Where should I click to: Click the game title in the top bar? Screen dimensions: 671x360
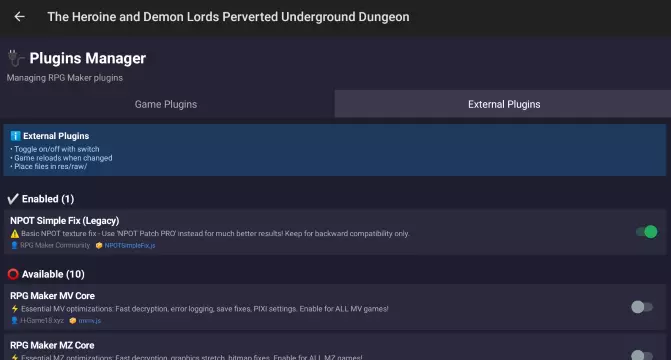(228, 17)
